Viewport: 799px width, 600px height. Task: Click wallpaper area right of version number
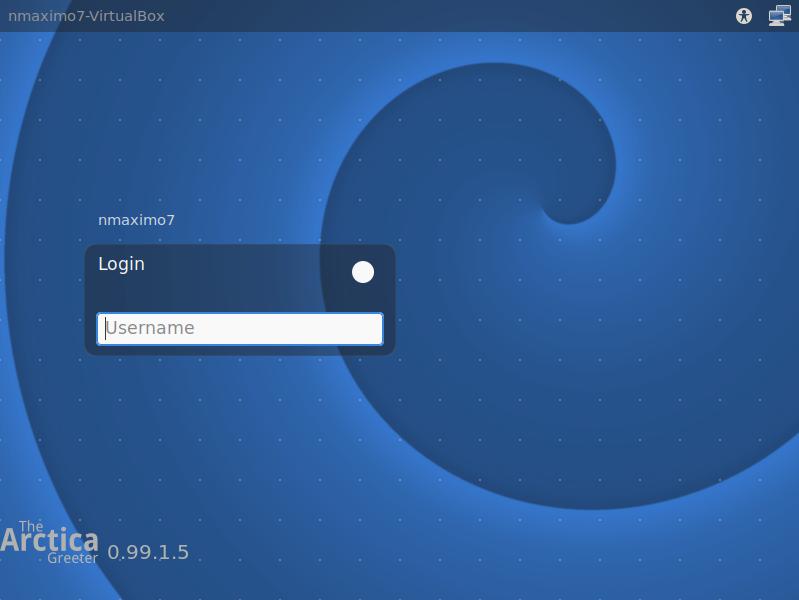300,552
